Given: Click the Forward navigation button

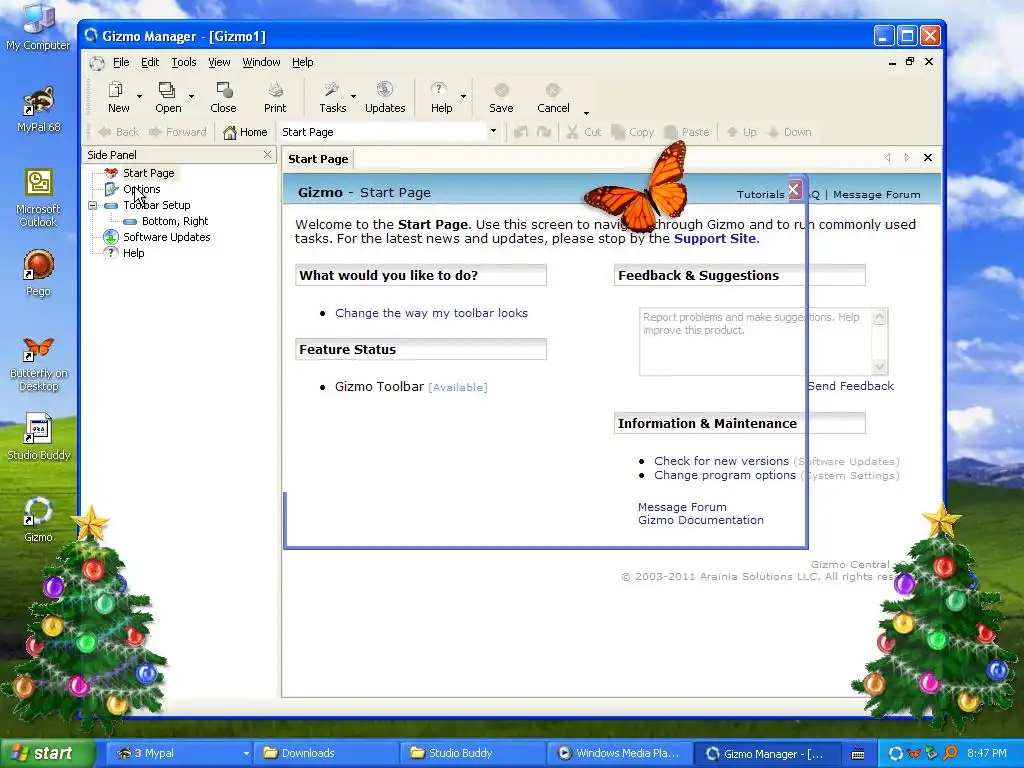Looking at the screenshot, I should pyautogui.click(x=178, y=132).
